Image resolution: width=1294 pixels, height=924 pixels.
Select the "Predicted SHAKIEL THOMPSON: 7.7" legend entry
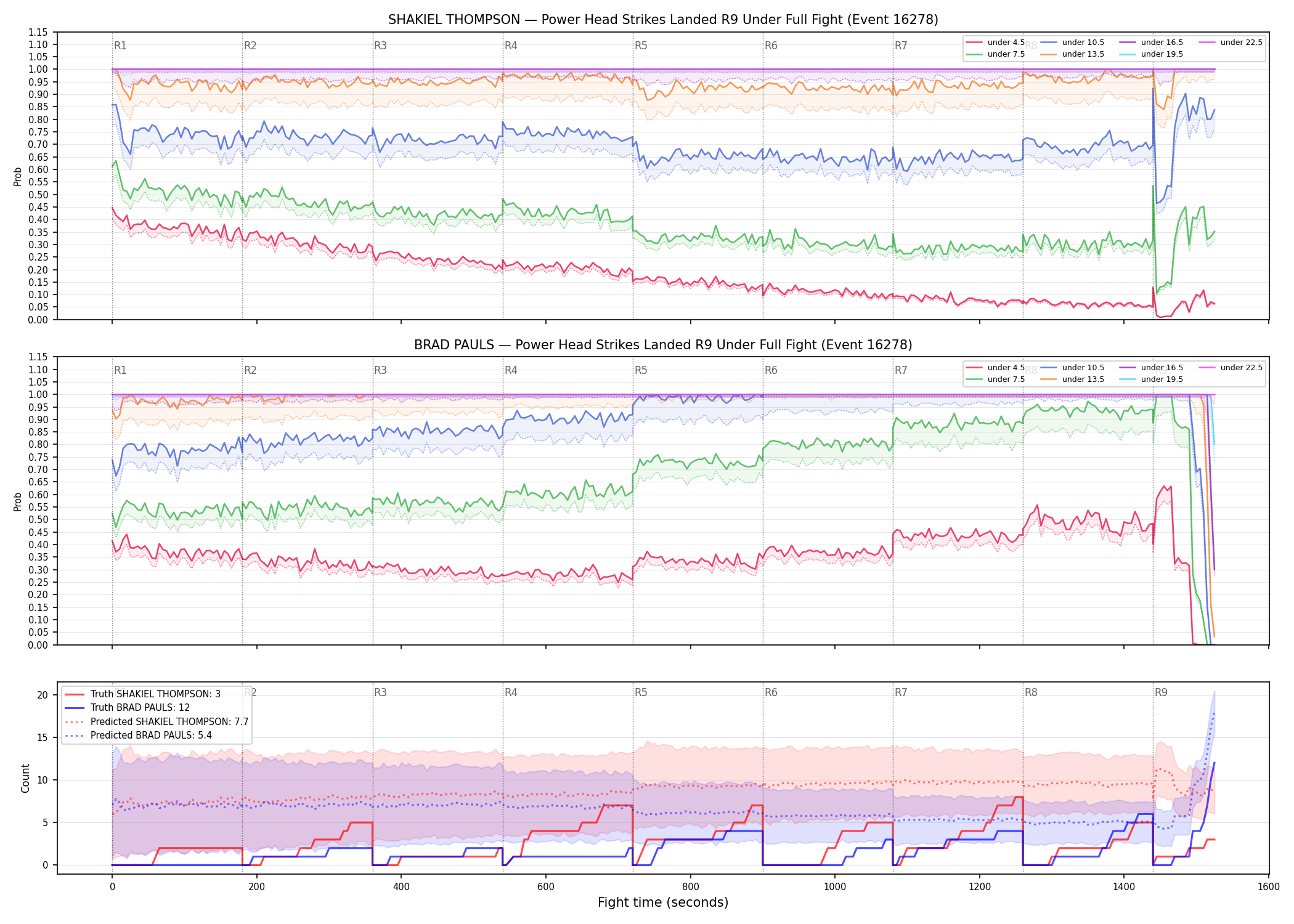pyautogui.click(x=157, y=721)
